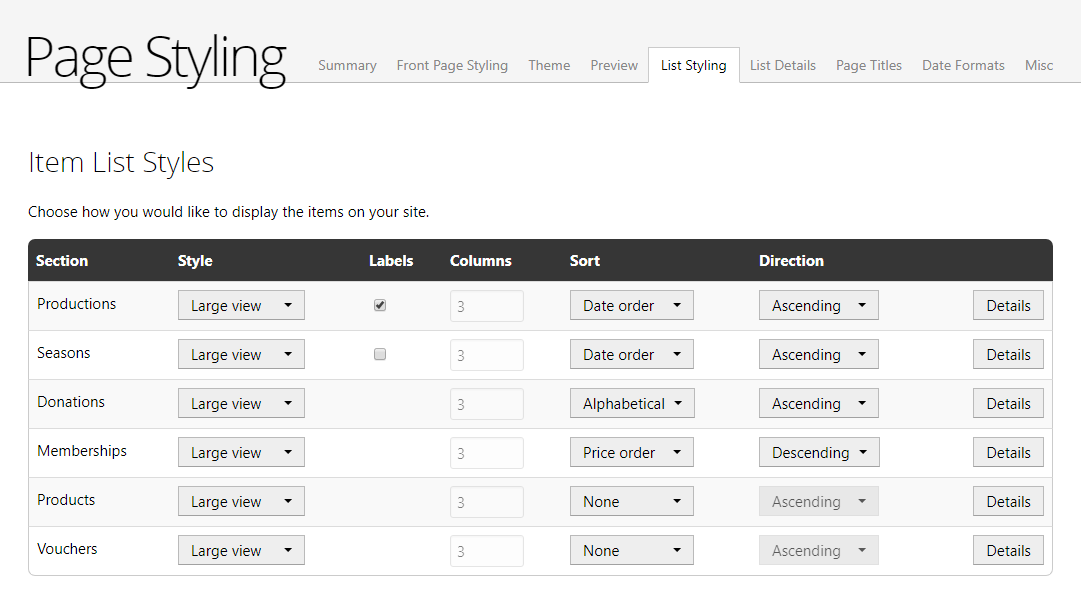Click the Details button for Memberships
Screen dimensions: 1081x593
click(x=1008, y=452)
